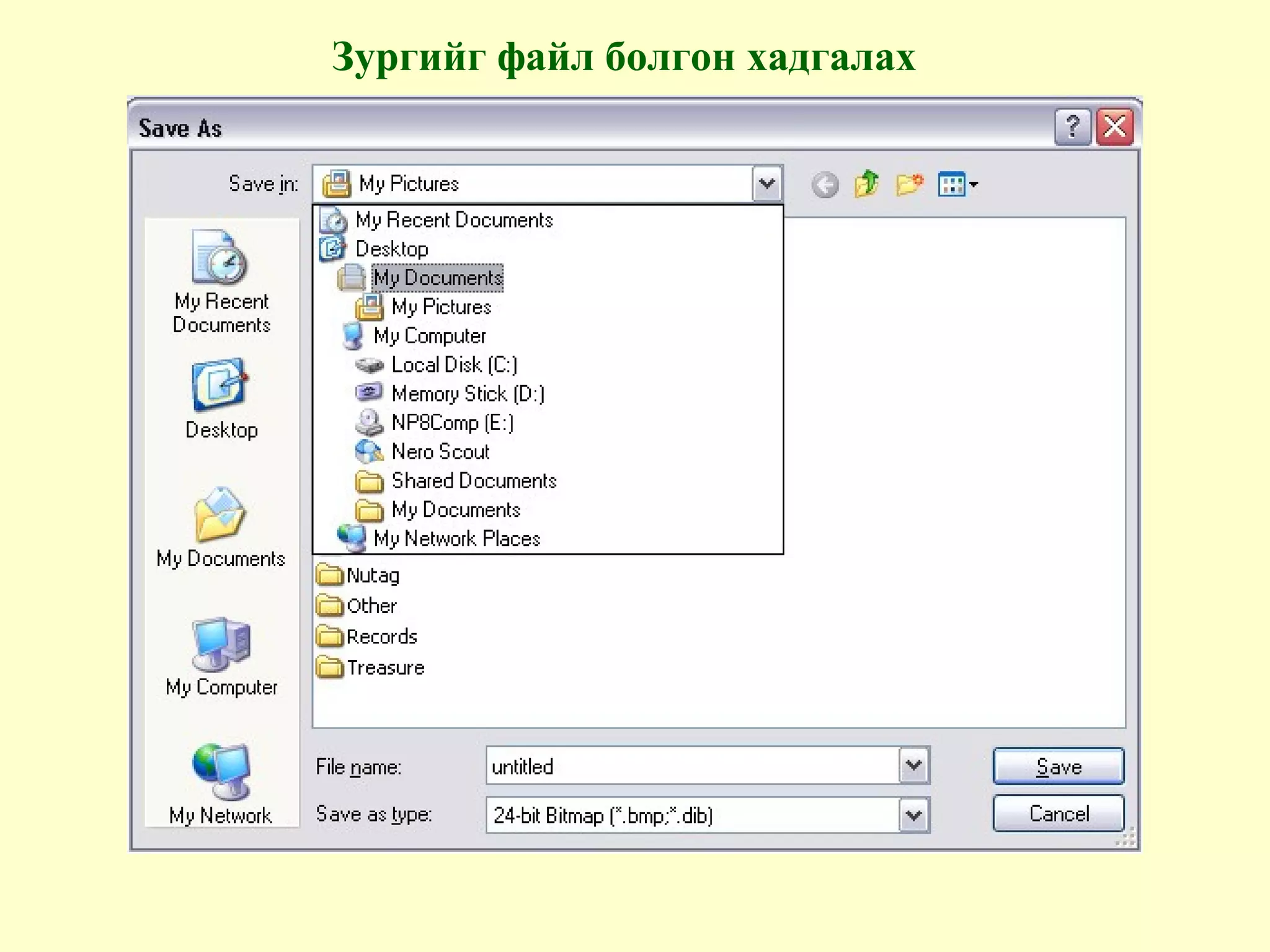
Task: Select the Other folder
Action: click(357, 606)
